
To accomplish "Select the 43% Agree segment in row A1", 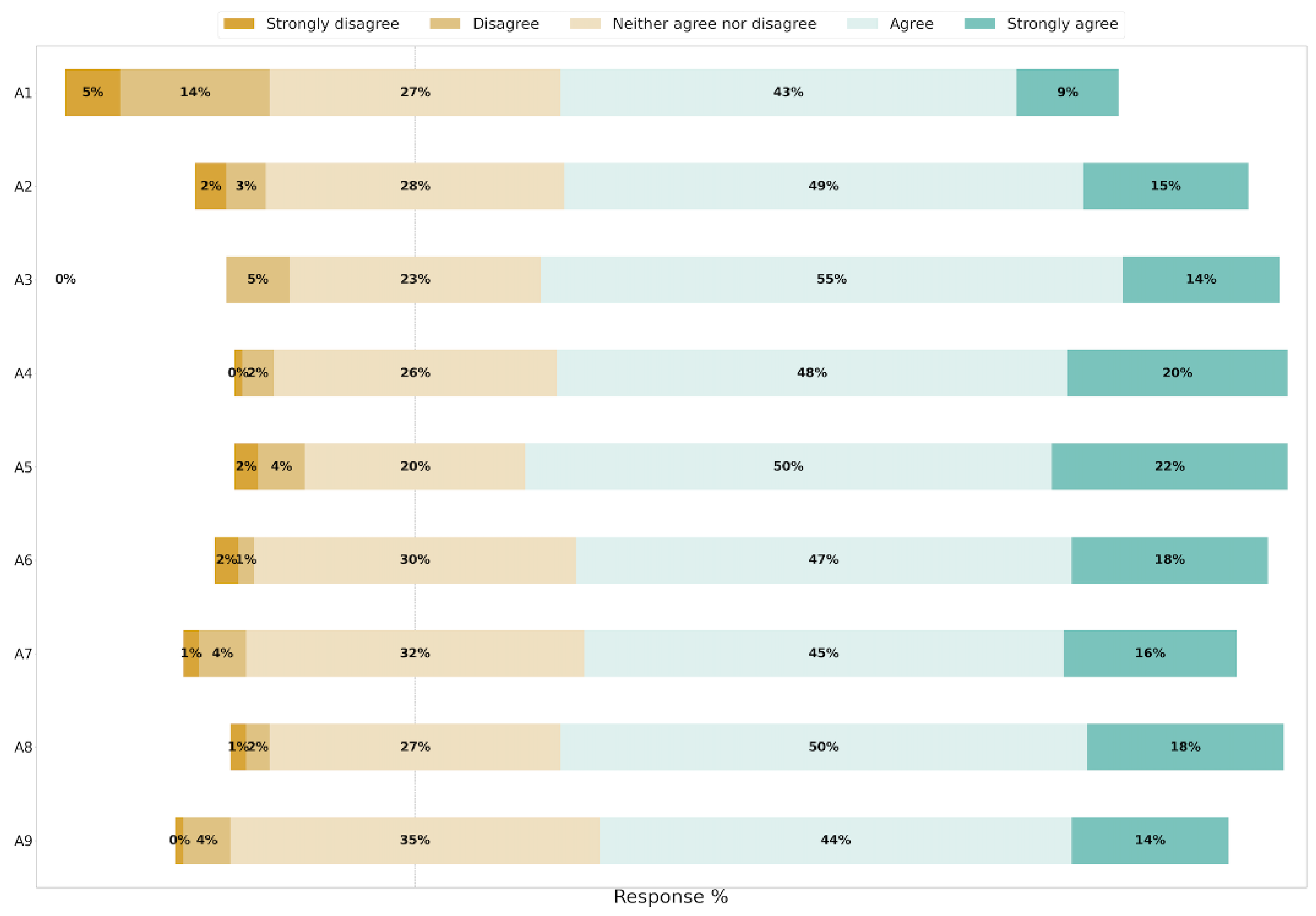I will coord(788,92).
